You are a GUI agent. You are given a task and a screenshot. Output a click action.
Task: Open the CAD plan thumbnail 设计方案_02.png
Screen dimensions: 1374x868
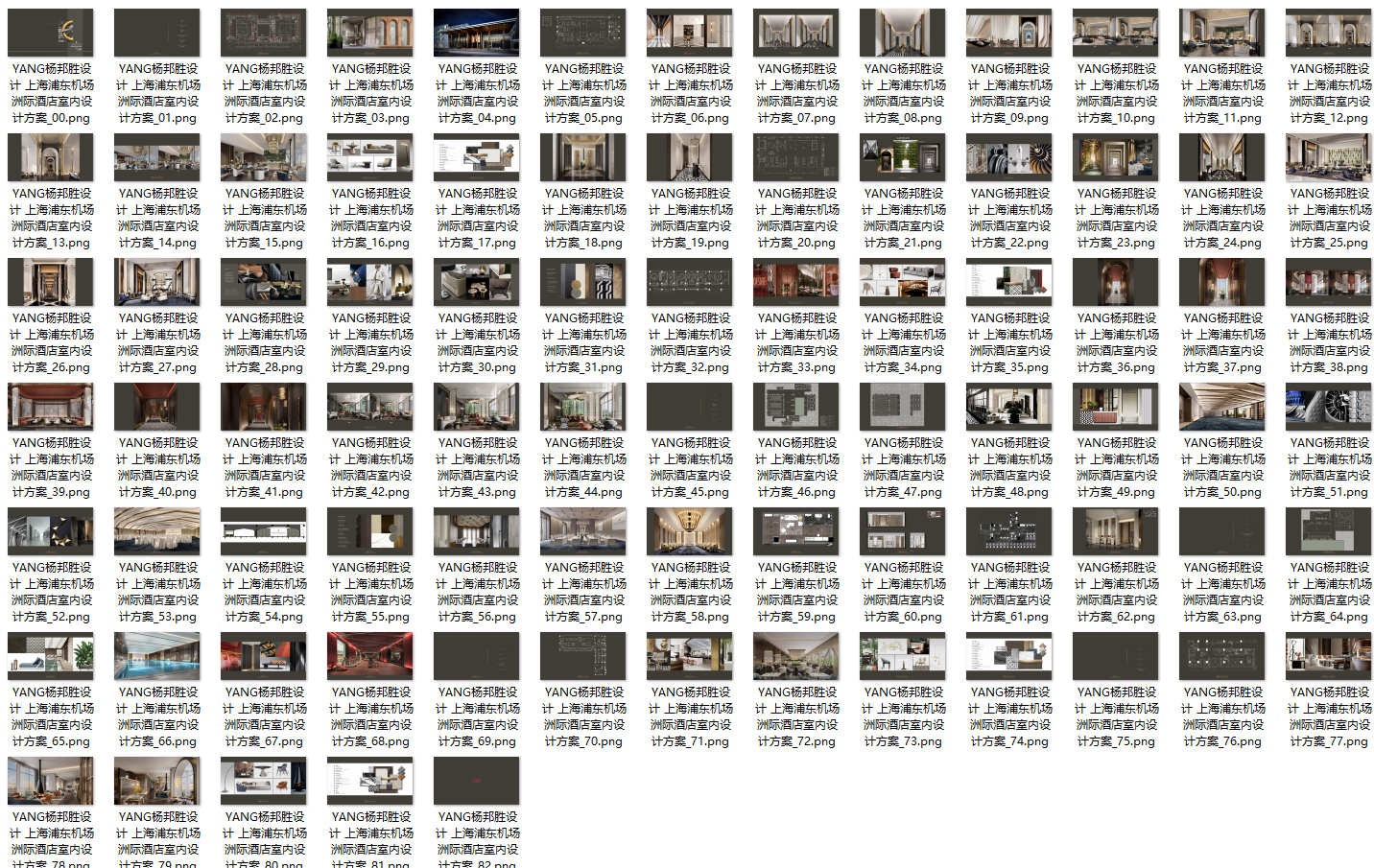[263, 32]
